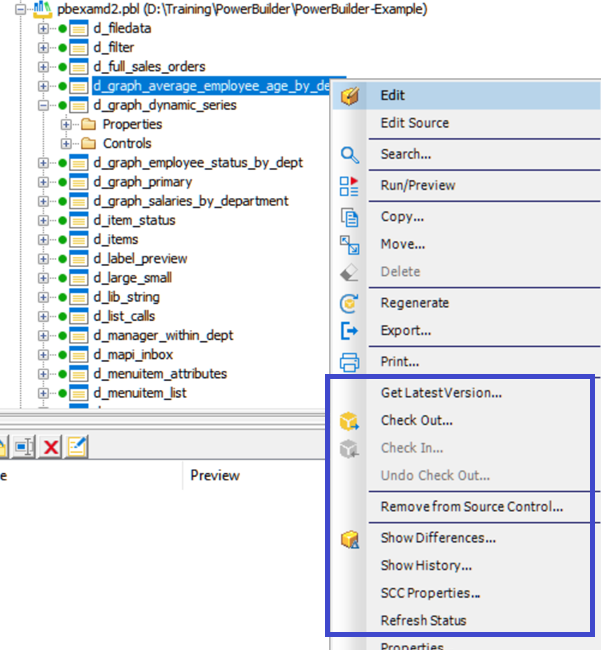Click the Run/Preview icon
601x650 pixels.
(x=349, y=186)
